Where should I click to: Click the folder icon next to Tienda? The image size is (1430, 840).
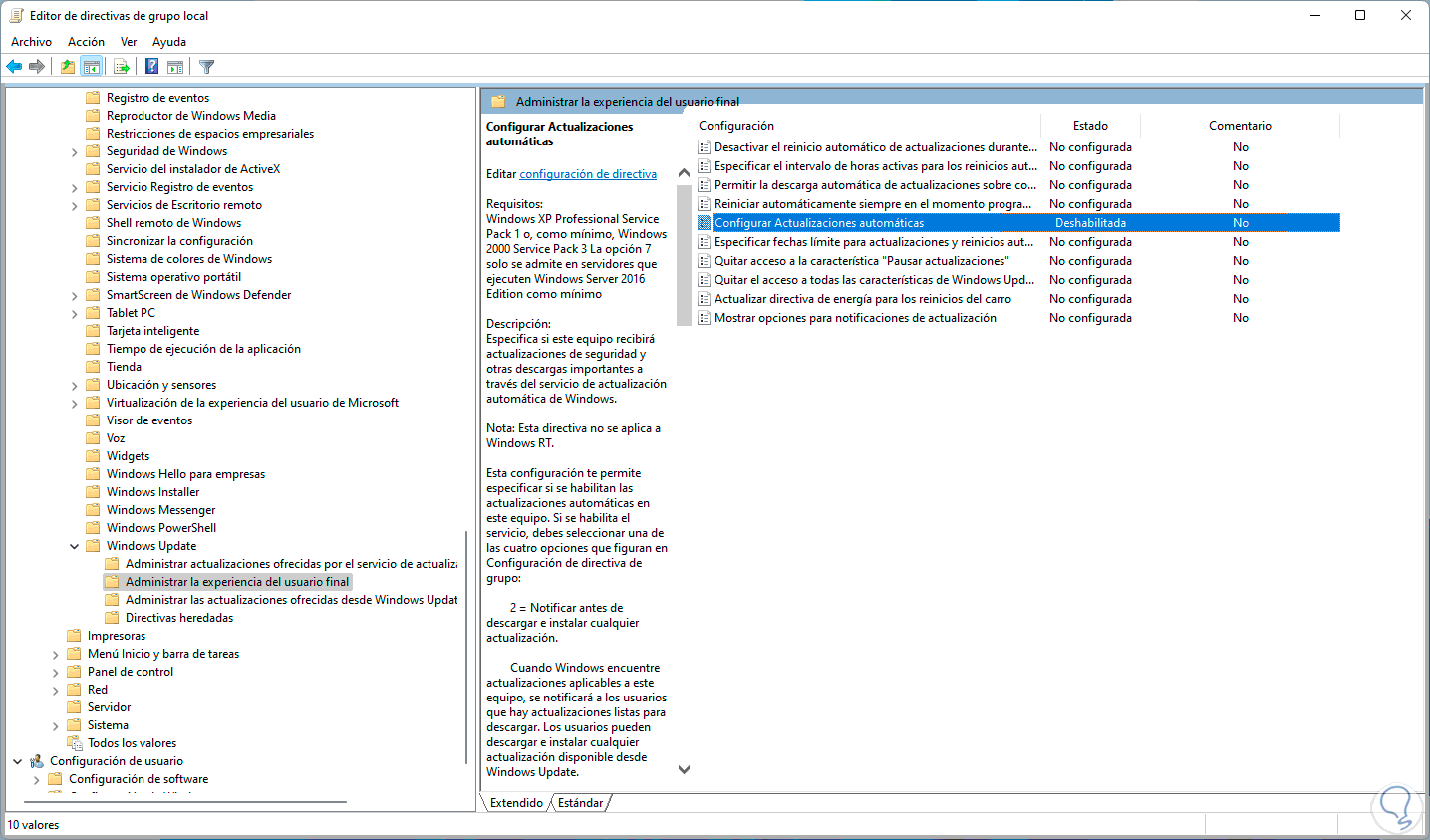tap(93, 367)
